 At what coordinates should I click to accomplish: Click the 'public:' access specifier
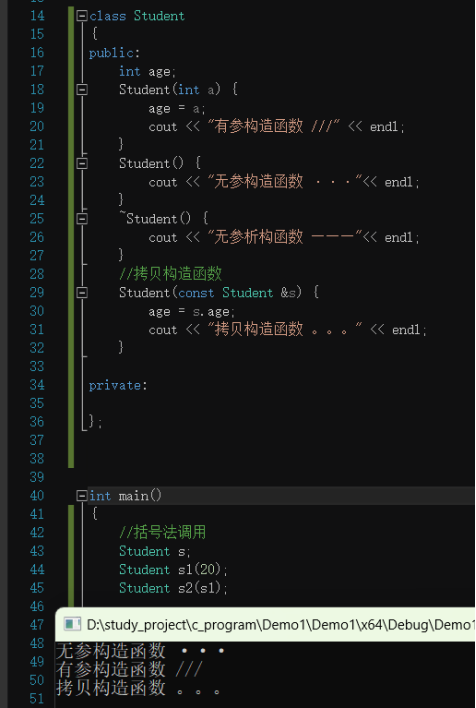click(115, 53)
